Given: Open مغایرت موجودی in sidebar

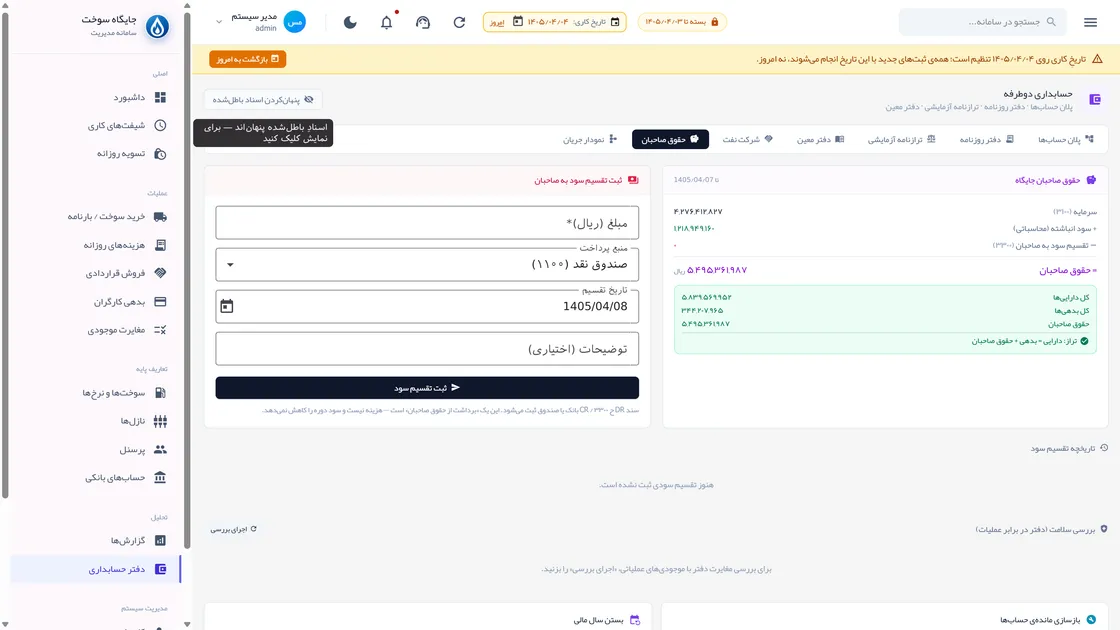Looking at the screenshot, I should (96, 330).
